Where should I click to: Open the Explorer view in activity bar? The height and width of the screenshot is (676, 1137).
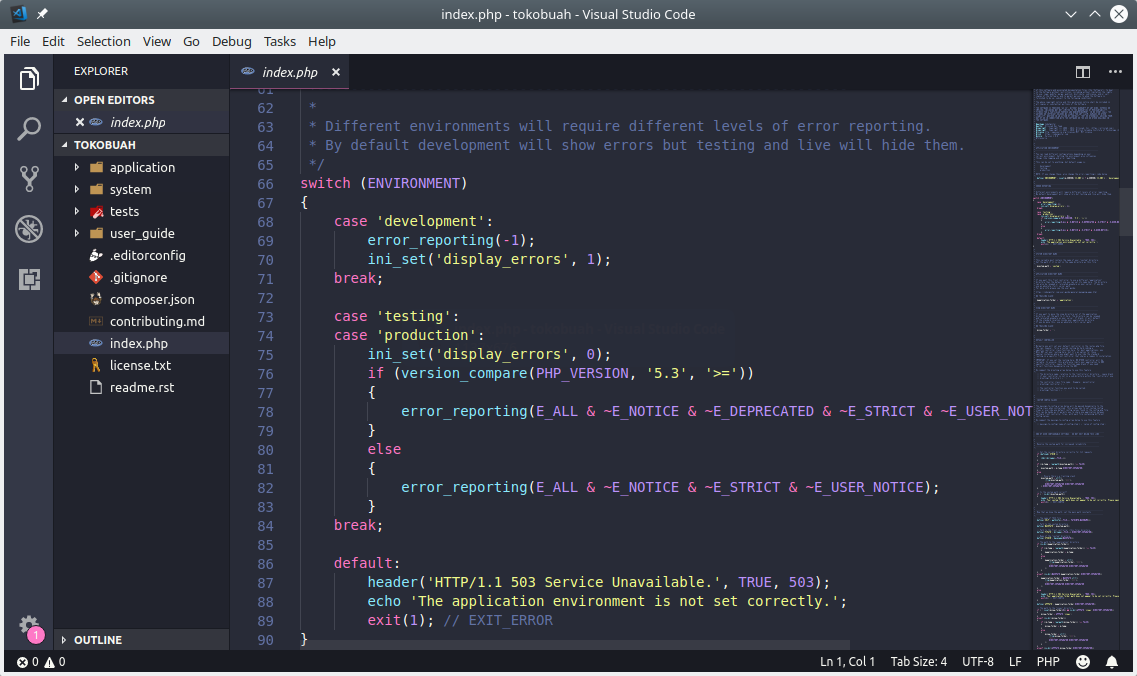click(x=29, y=79)
